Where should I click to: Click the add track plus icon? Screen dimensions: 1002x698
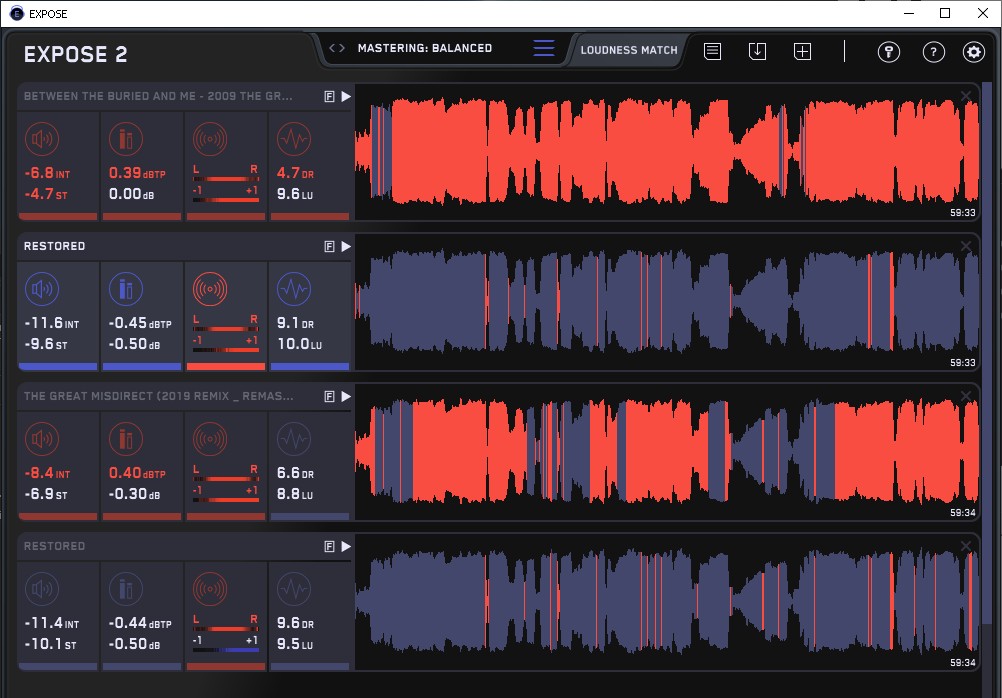pyautogui.click(x=802, y=52)
